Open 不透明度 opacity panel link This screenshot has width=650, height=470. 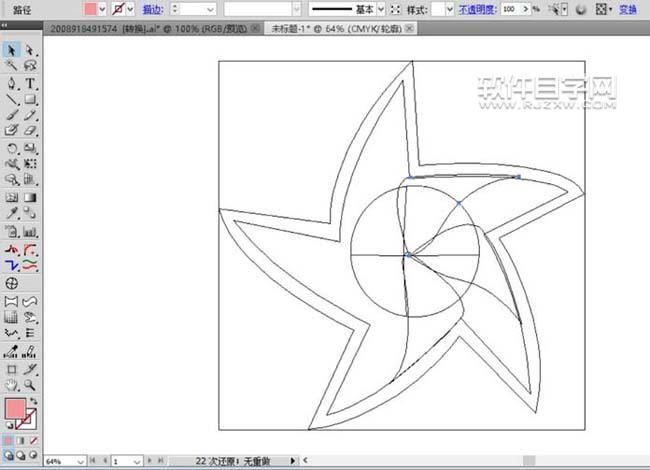click(477, 9)
